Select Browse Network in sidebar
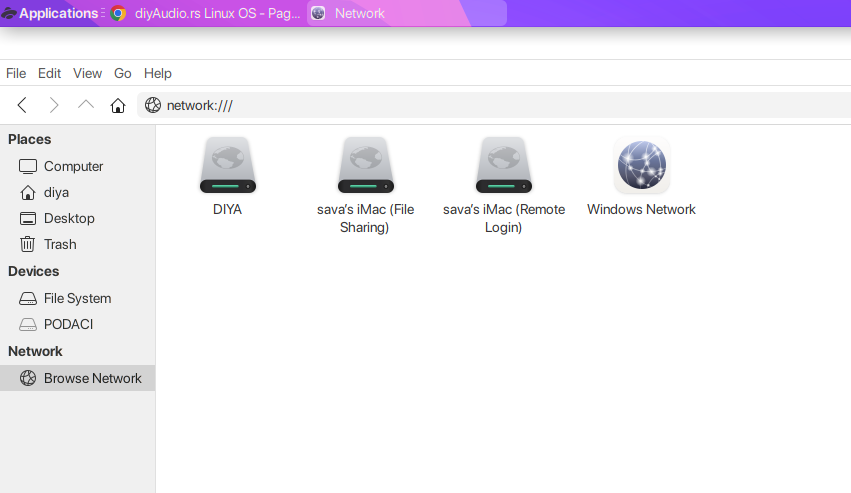 pyautogui.click(x=78, y=378)
